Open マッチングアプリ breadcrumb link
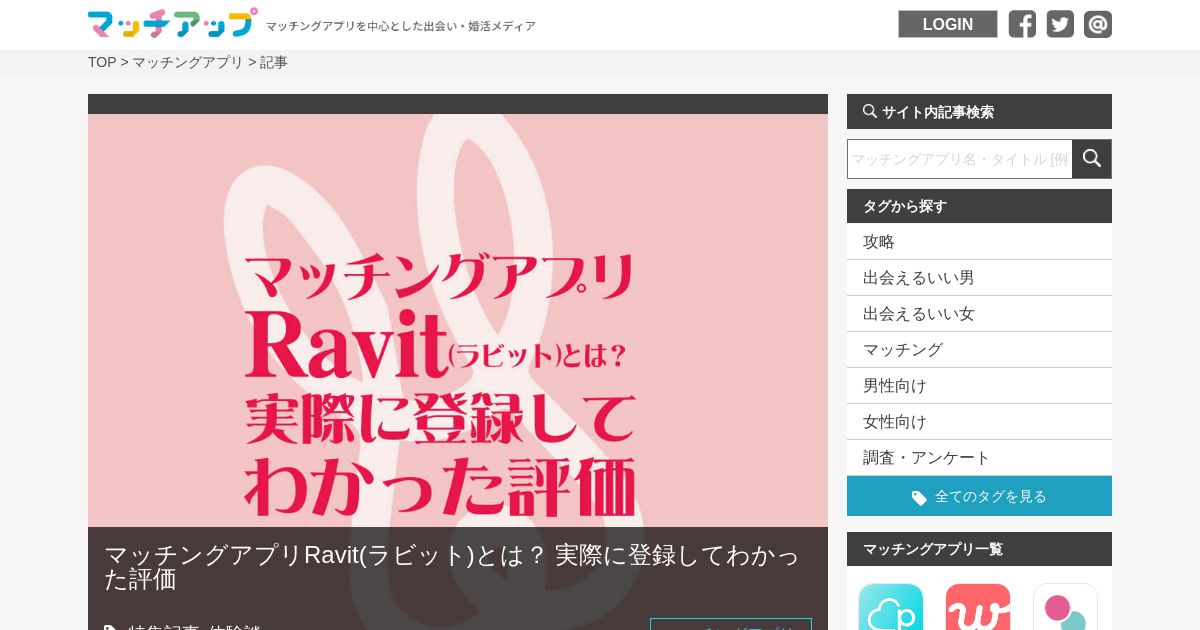The height and width of the screenshot is (630, 1200). click(x=188, y=62)
